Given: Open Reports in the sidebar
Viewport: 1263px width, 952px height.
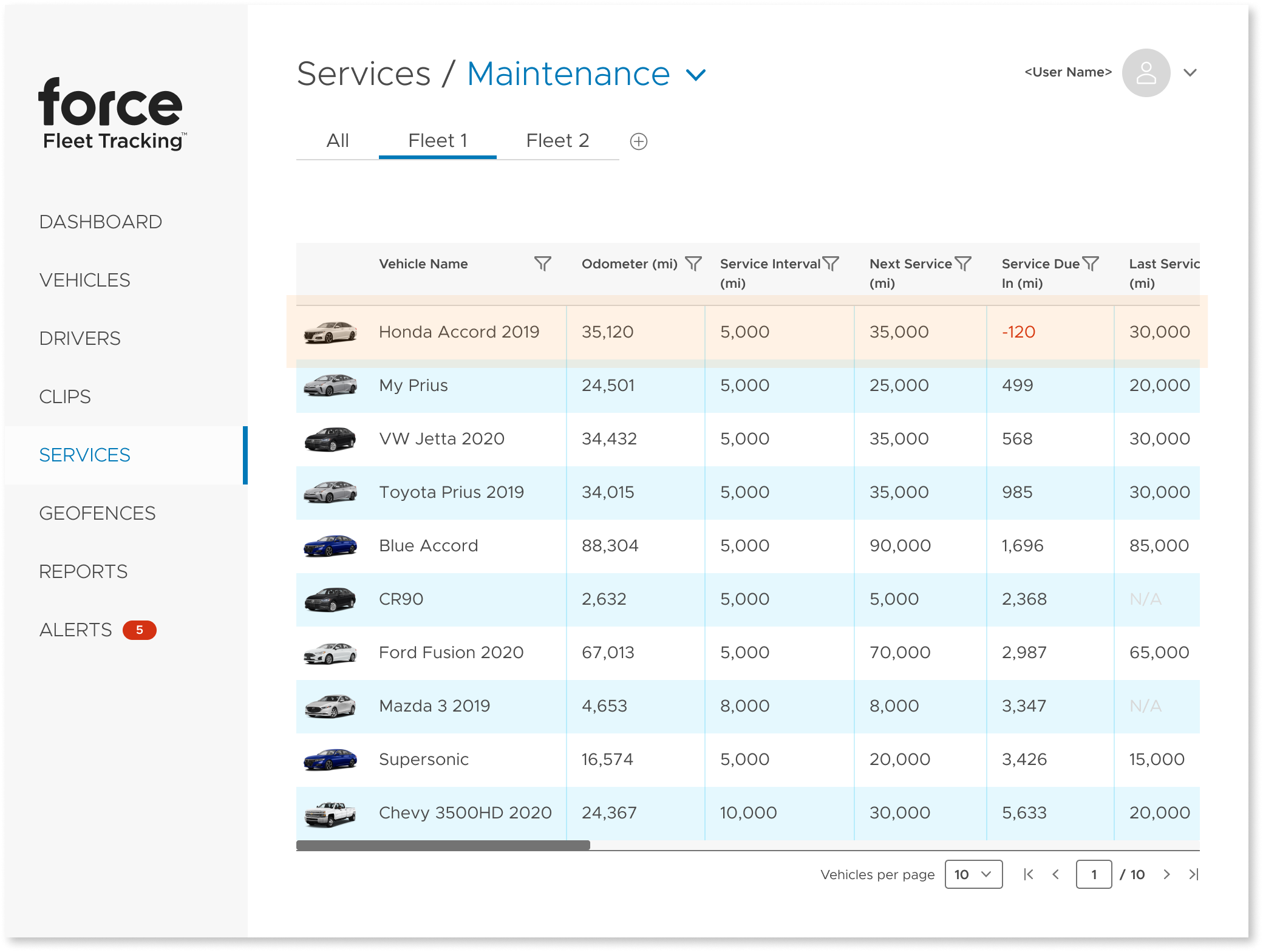Looking at the screenshot, I should [84, 571].
